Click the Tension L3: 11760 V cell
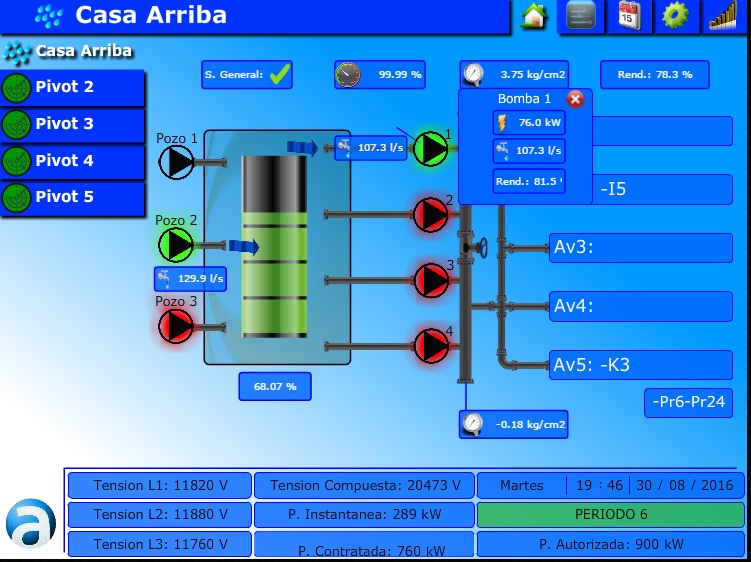Image resolution: width=751 pixels, height=562 pixels. click(160, 544)
